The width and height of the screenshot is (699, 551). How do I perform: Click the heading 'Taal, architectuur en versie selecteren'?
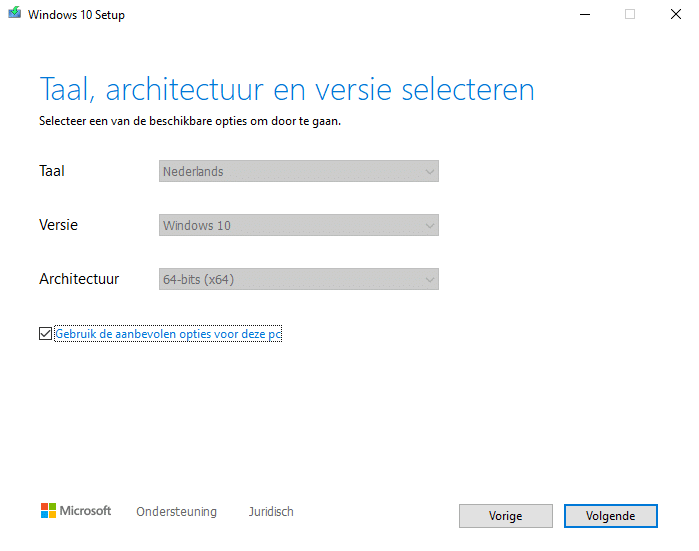(x=287, y=90)
